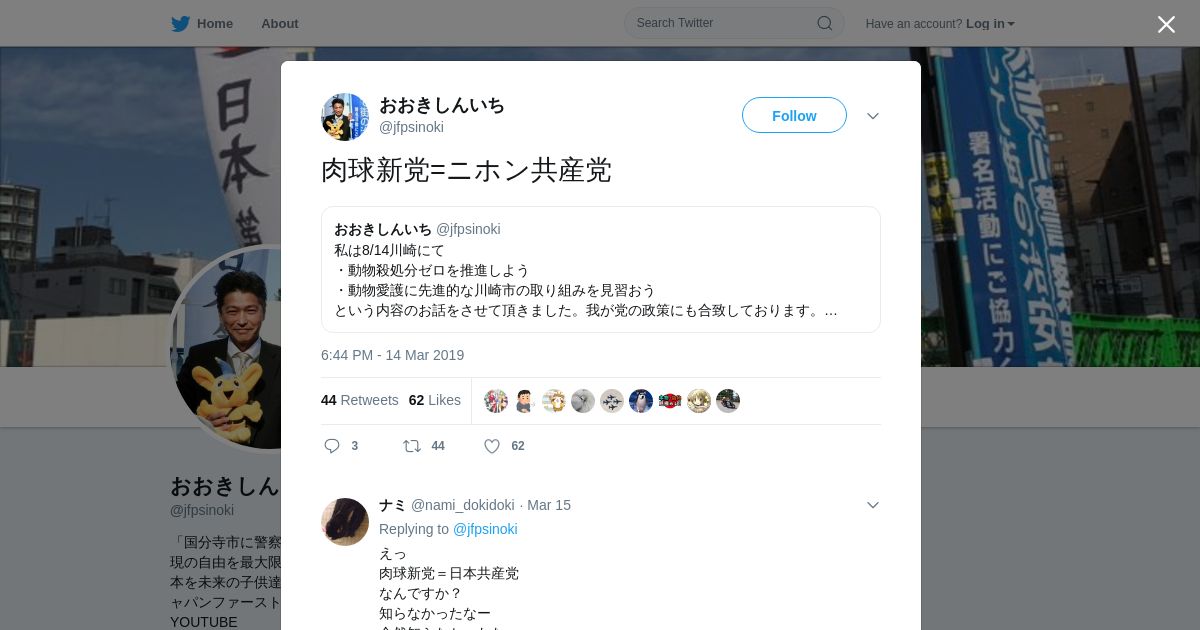Go to the About menu item
Viewport: 1200px width, 630px height.
[280, 23]
